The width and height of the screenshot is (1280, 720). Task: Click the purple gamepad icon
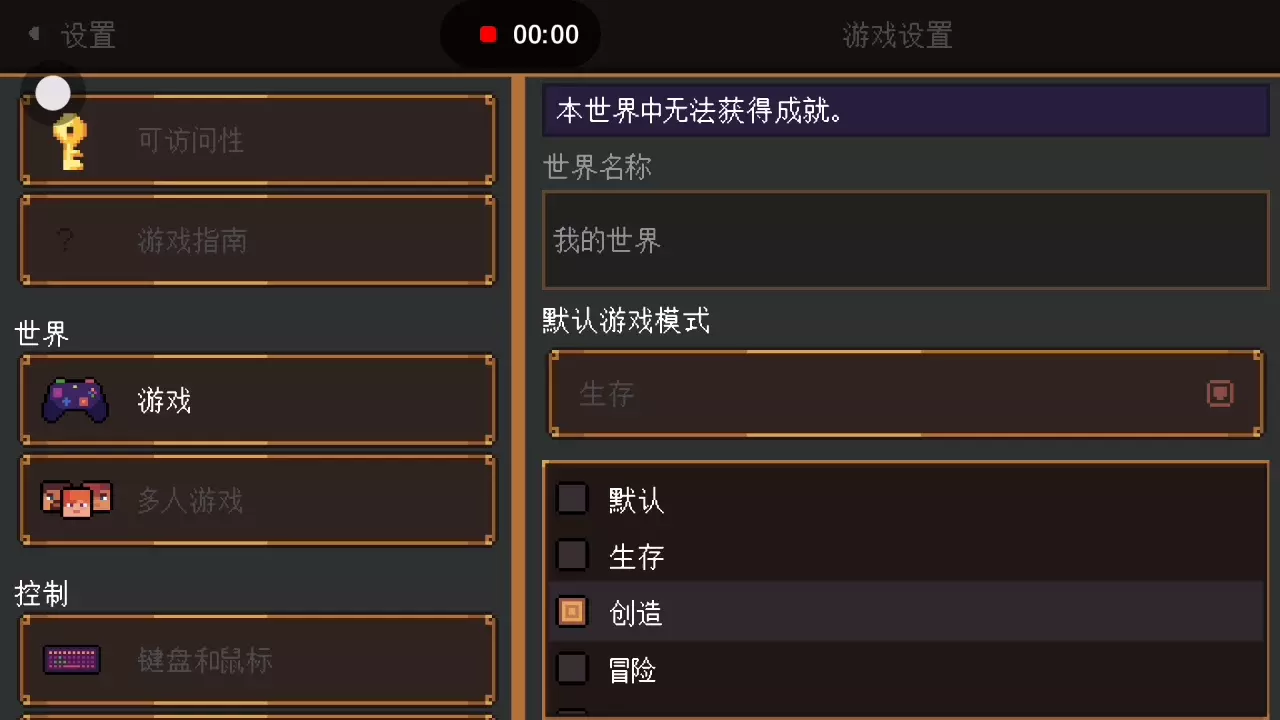click(75, 400)
